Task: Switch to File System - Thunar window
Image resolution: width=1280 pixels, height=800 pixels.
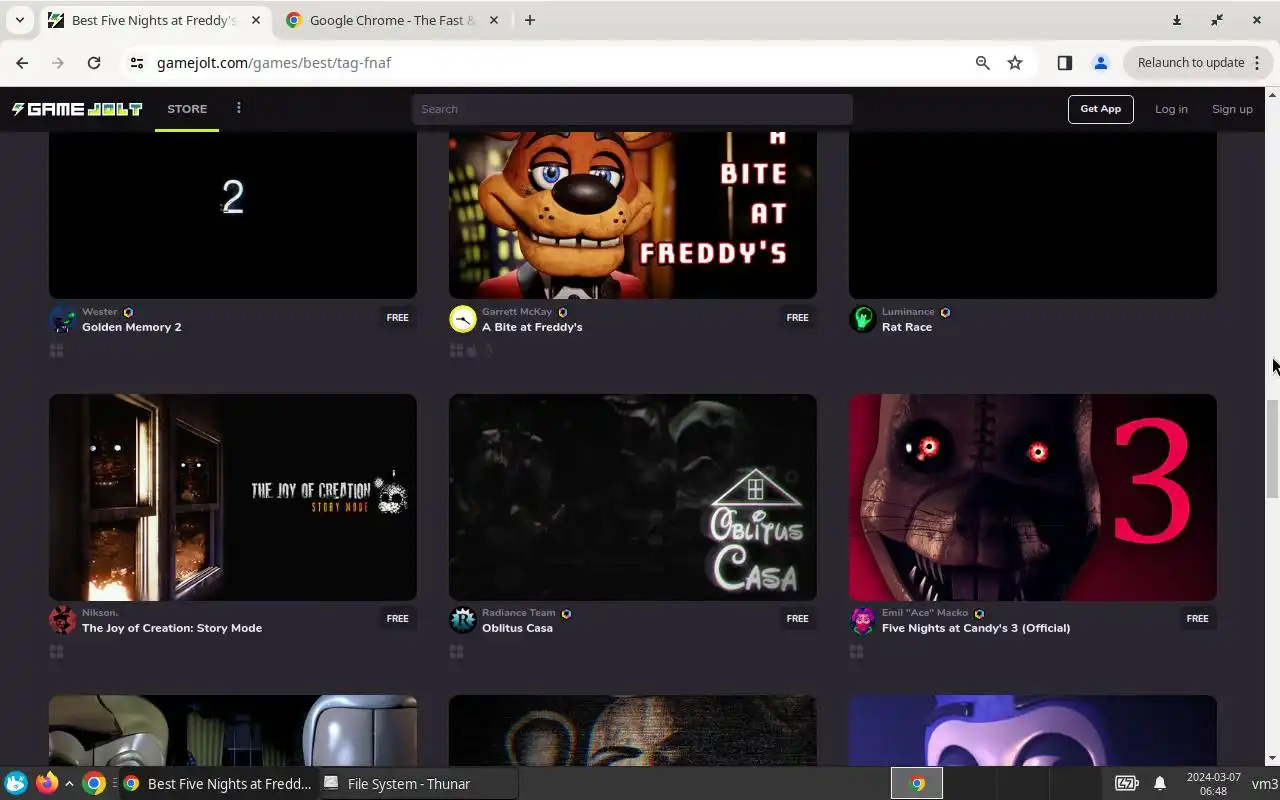Action: coord(418,784)
